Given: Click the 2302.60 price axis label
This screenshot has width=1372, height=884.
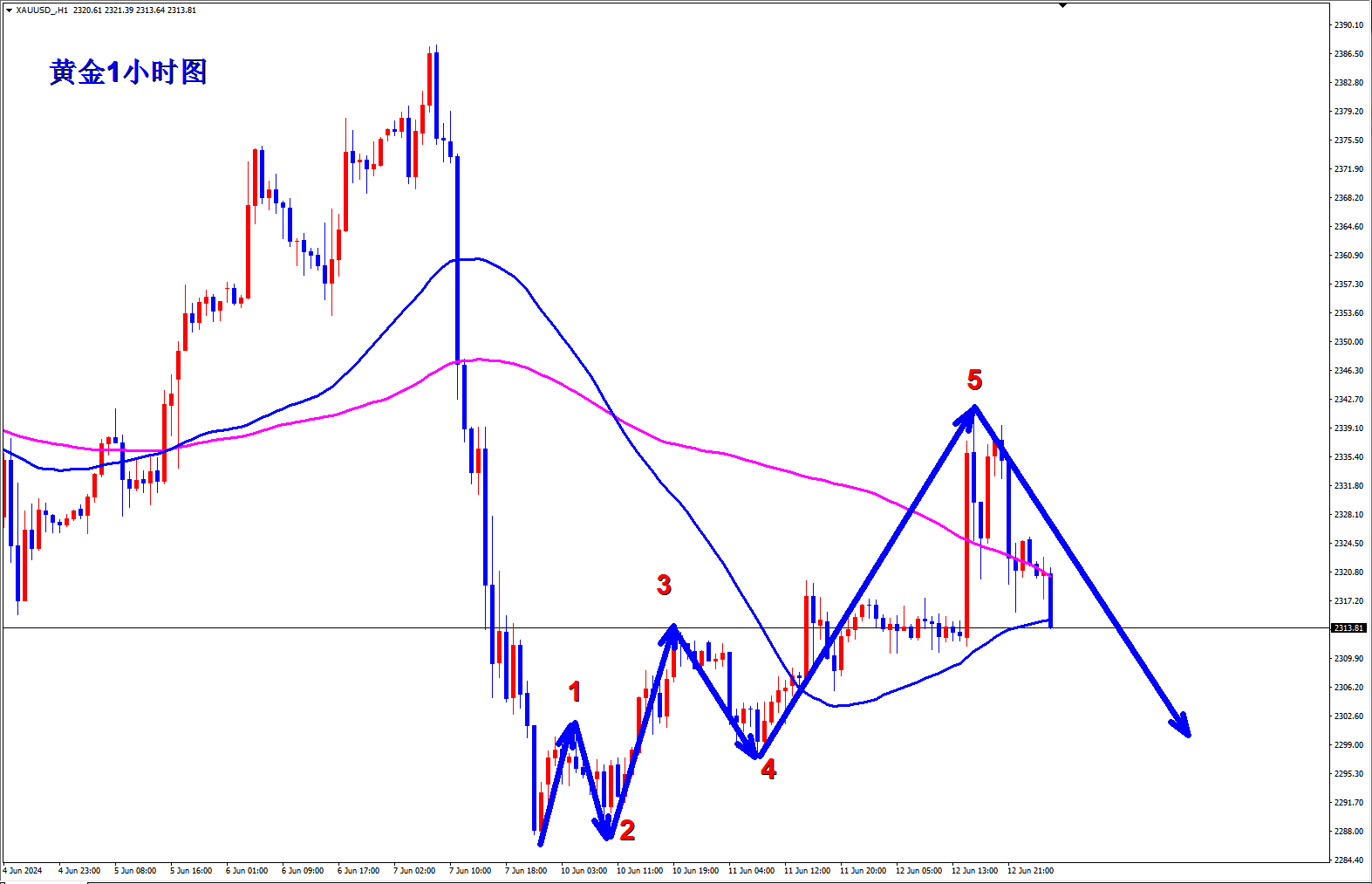Looking at the screenshot, I should 1348,716.
